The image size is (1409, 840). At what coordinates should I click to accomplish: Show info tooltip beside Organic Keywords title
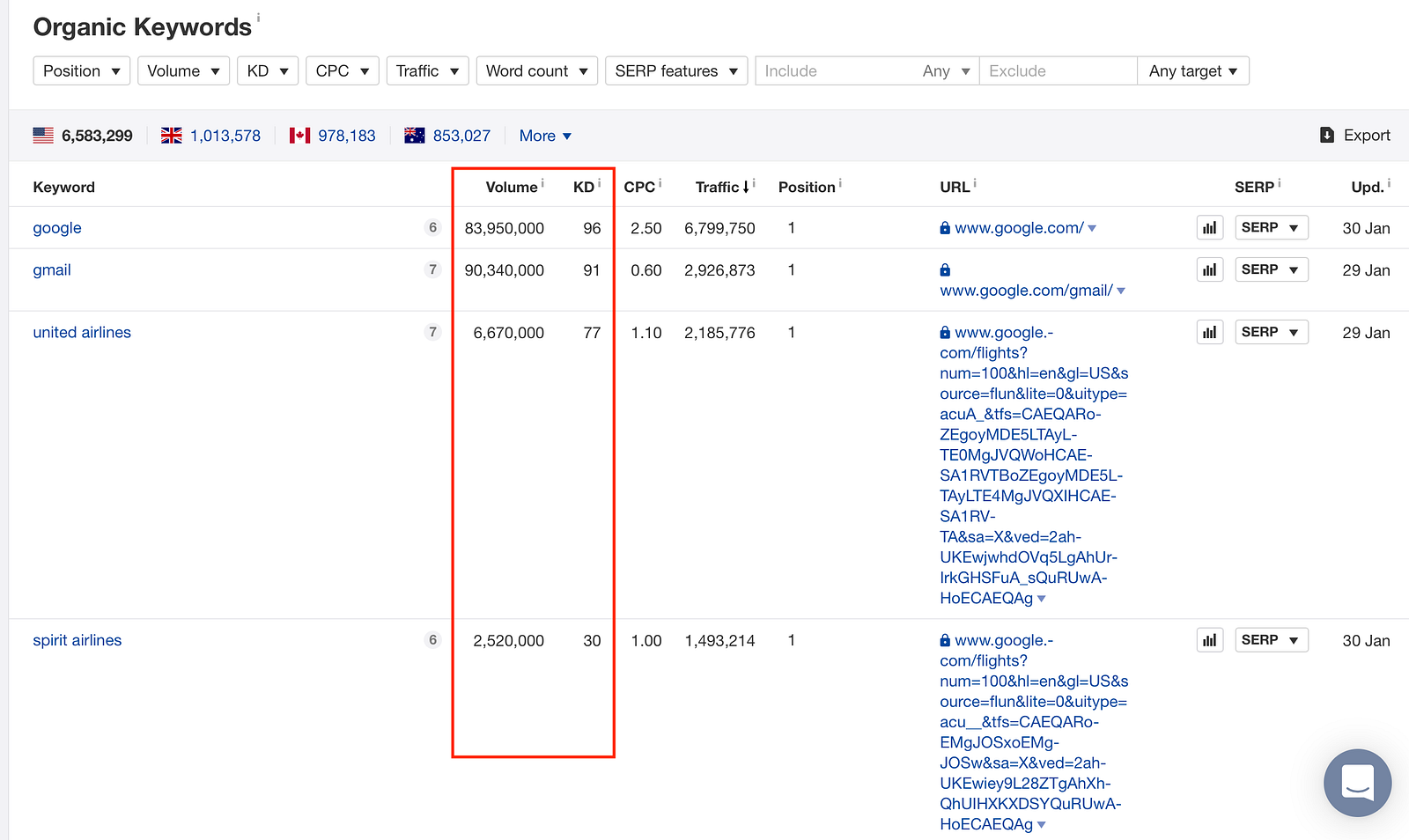(x=258, y=18)
